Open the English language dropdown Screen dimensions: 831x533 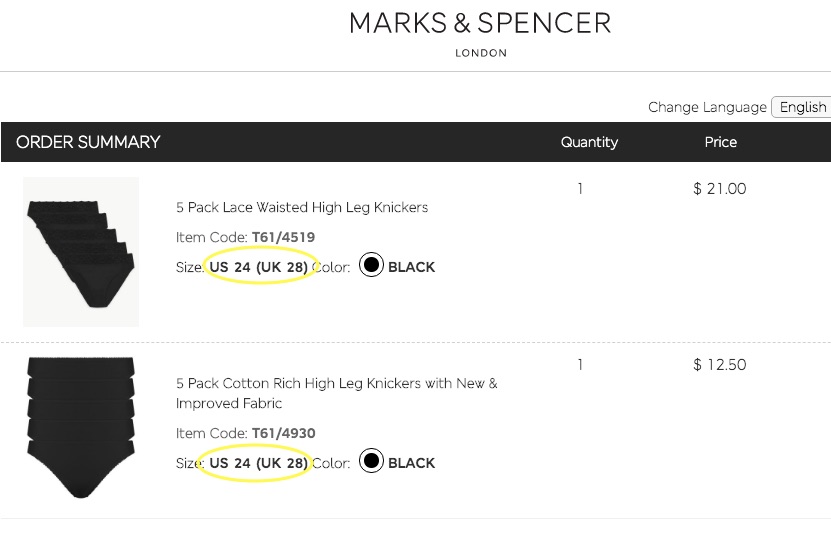(802, 107)
